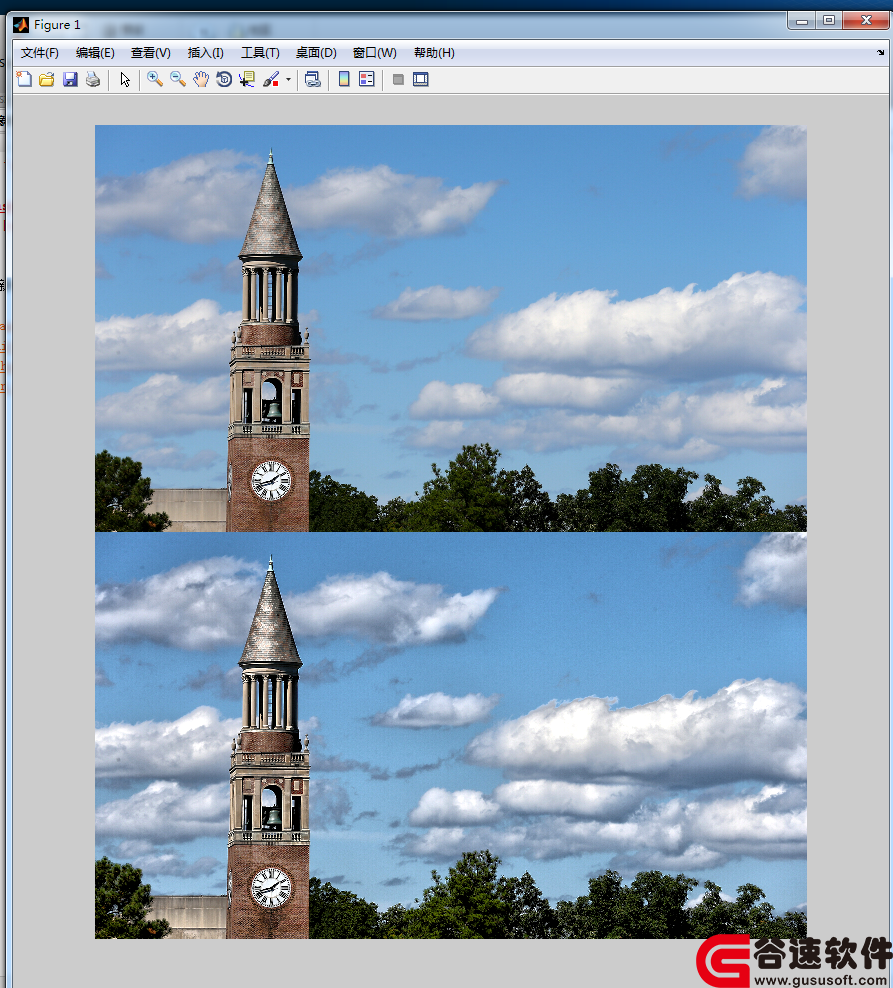893x988 pixels.
Task: Minimize the Figure 1 window
Action: tap(802, 21)
